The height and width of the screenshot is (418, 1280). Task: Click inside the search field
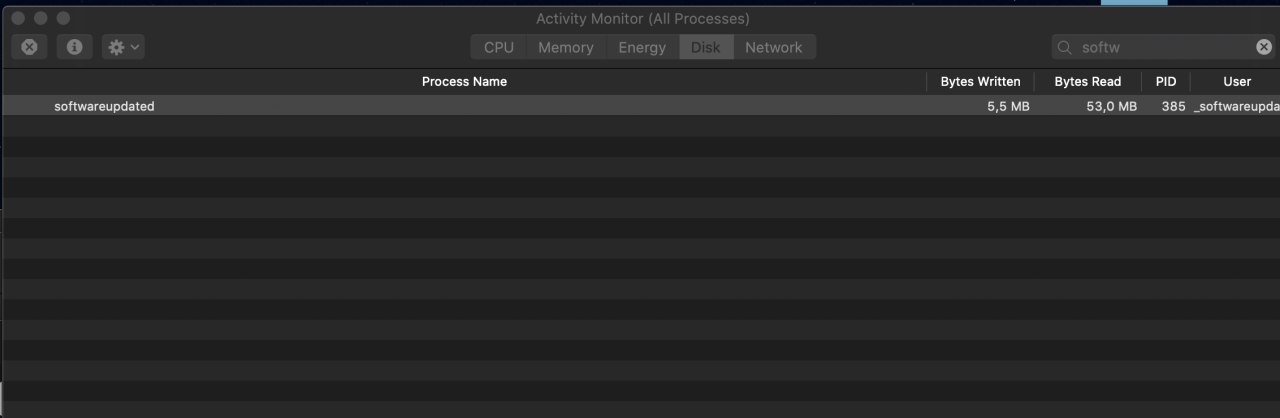click(x=1164, y=47)
